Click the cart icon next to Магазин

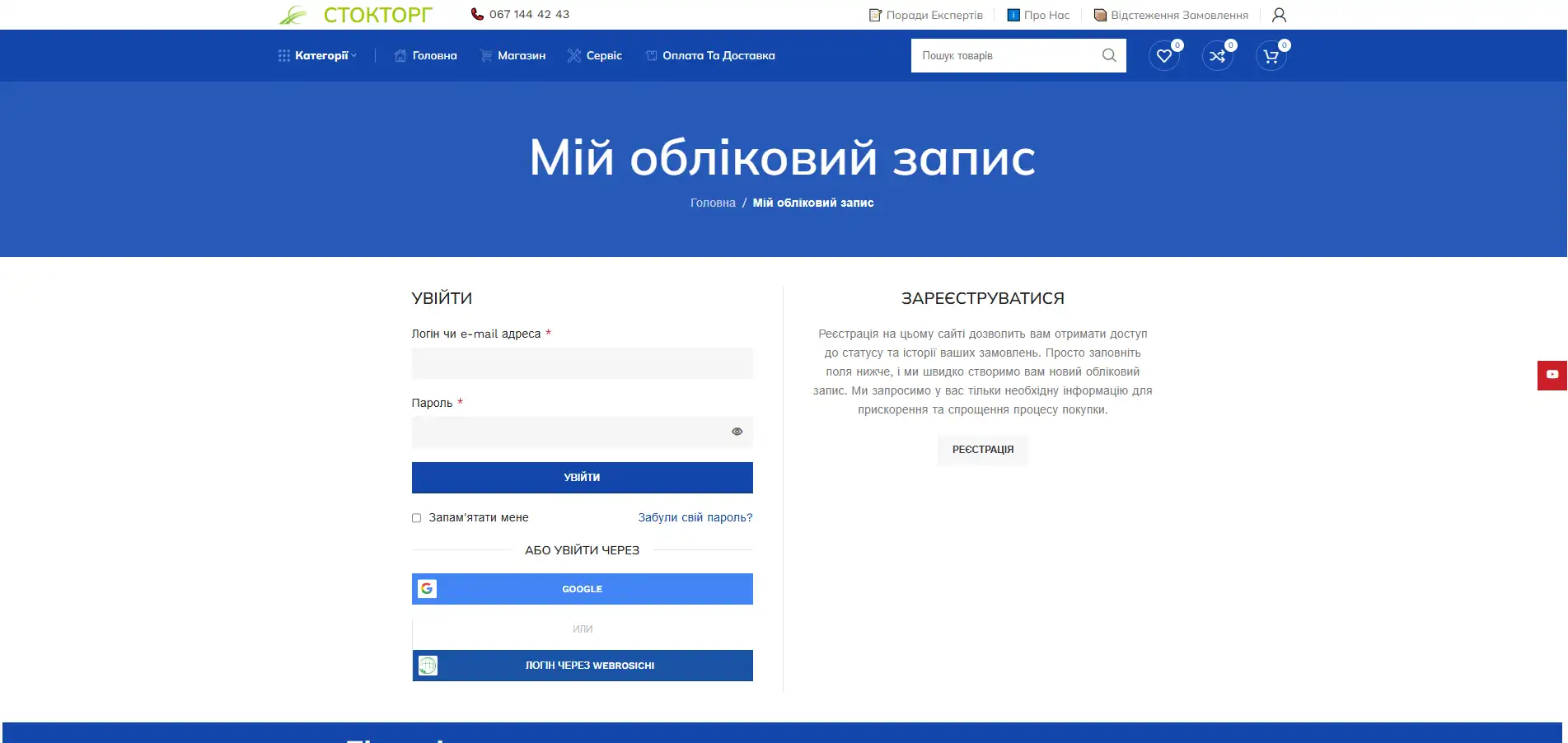tap(486, 56)
